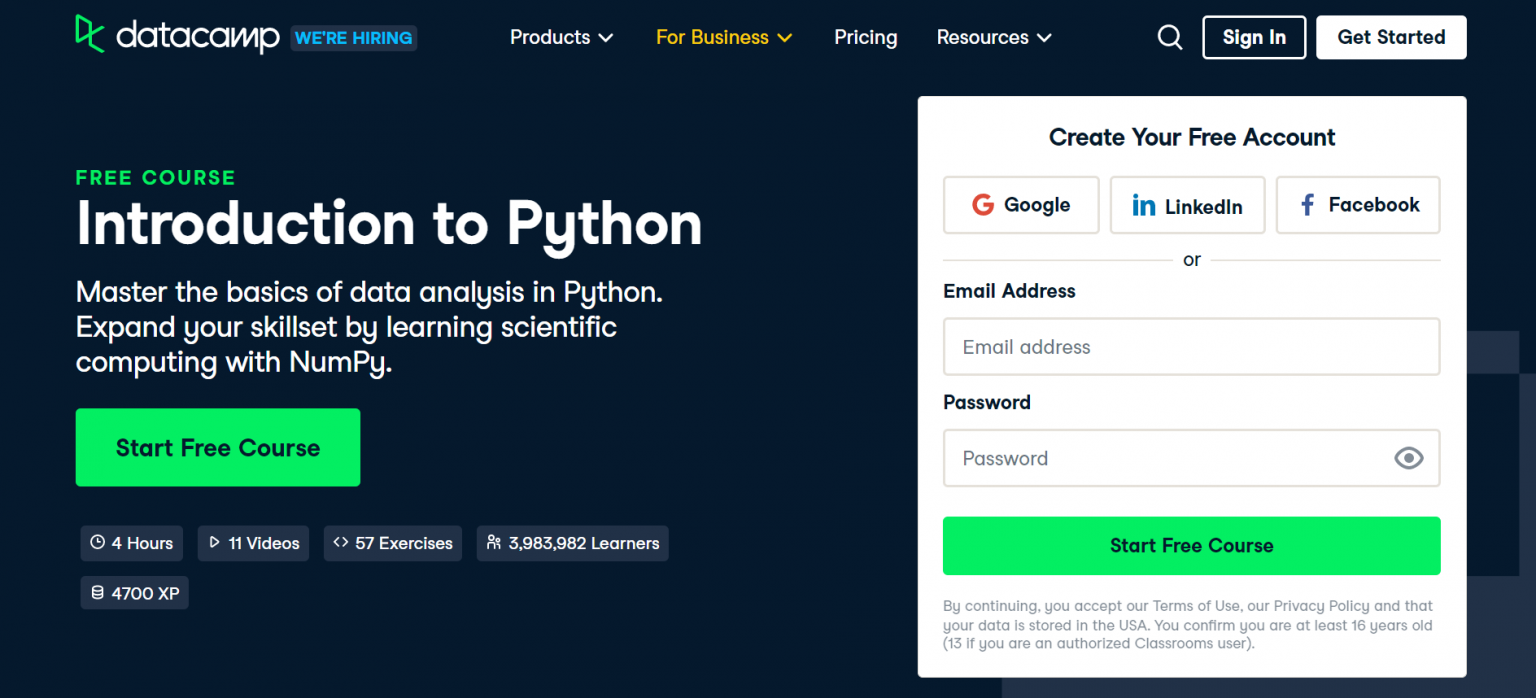Toggle password visibility with the eye icon
1536x698 pixels.
click(x=1408, y=458)
